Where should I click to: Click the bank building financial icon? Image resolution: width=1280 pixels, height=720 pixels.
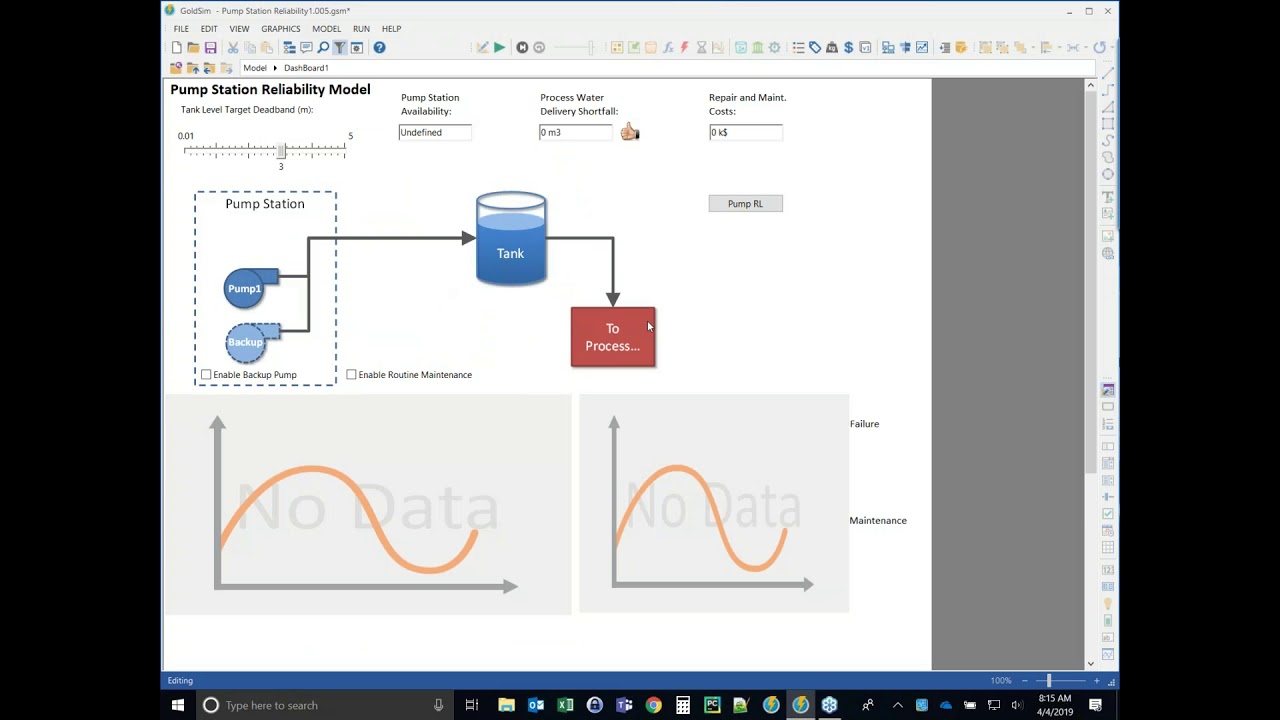pyautogui.click(x=758, y=47)
